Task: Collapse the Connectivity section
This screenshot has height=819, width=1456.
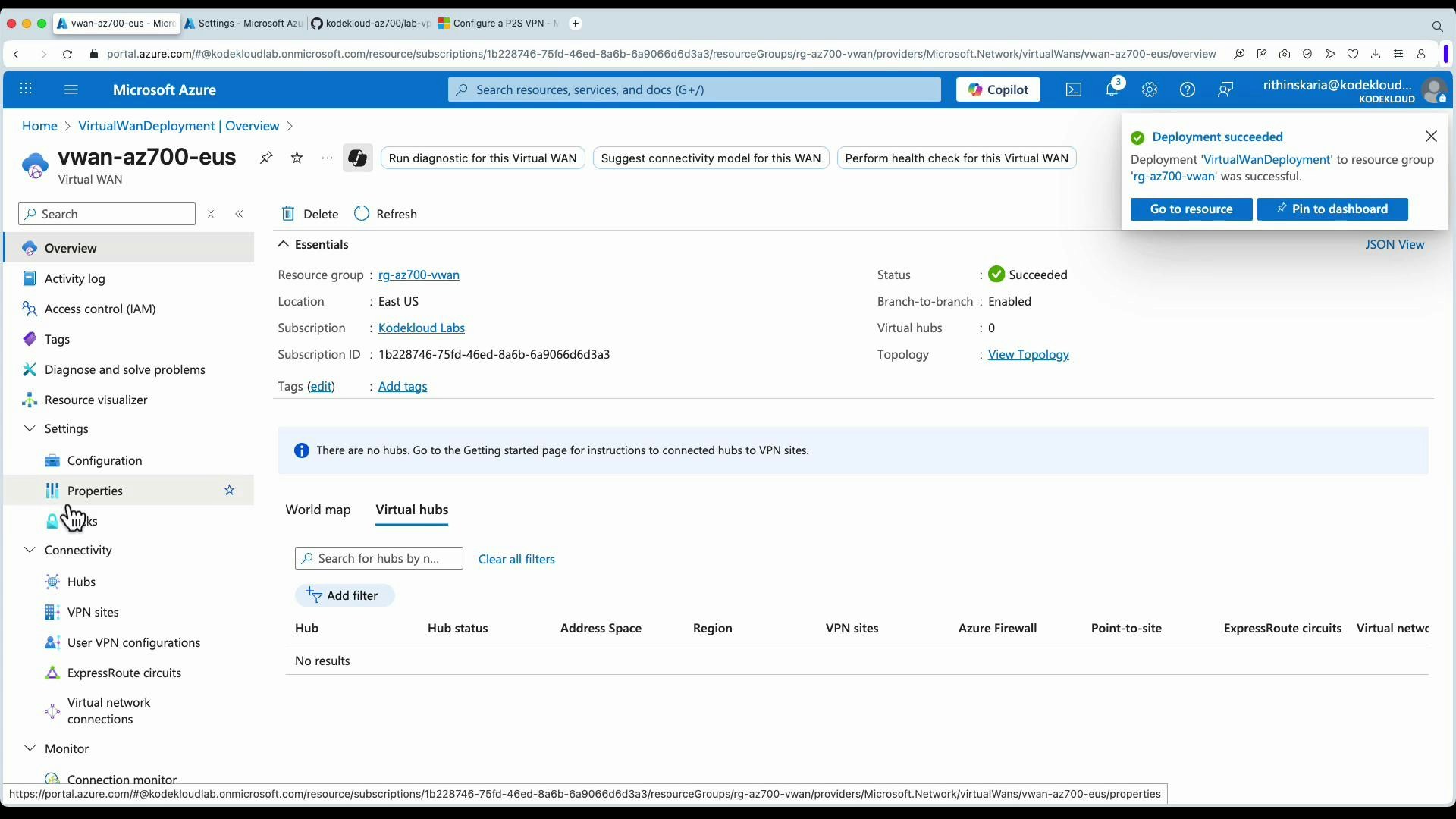Action: [30, 550]
